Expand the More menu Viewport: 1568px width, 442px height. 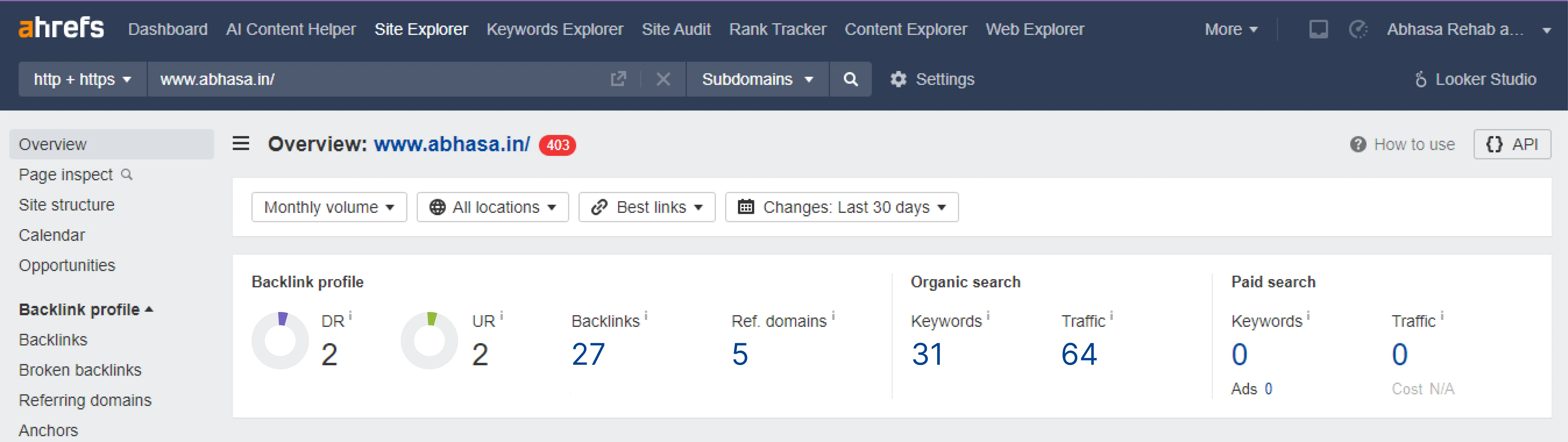point(1231,29)
